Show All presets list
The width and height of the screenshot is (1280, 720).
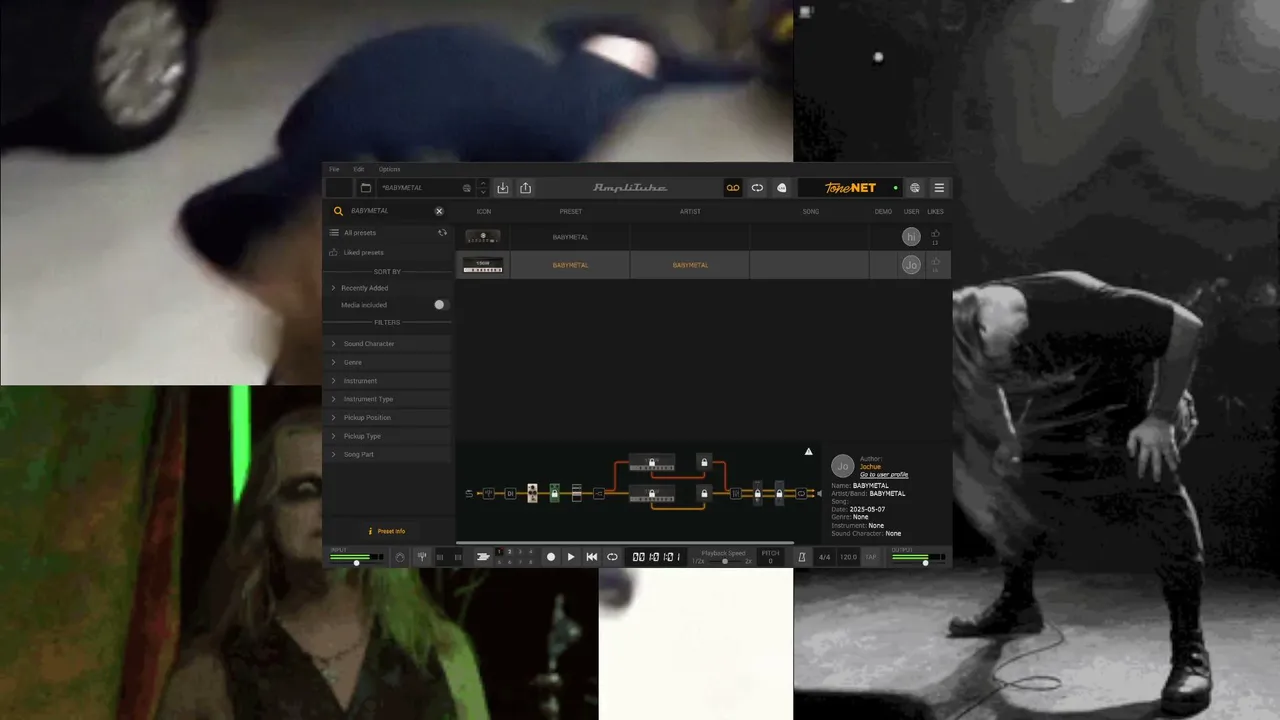360,233
